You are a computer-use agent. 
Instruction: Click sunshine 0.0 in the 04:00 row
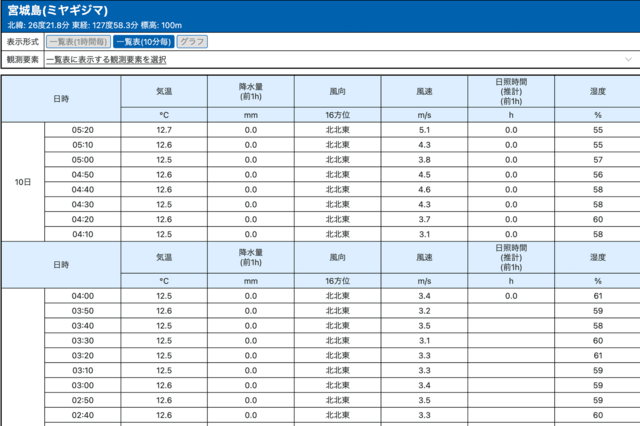(511, 296)
